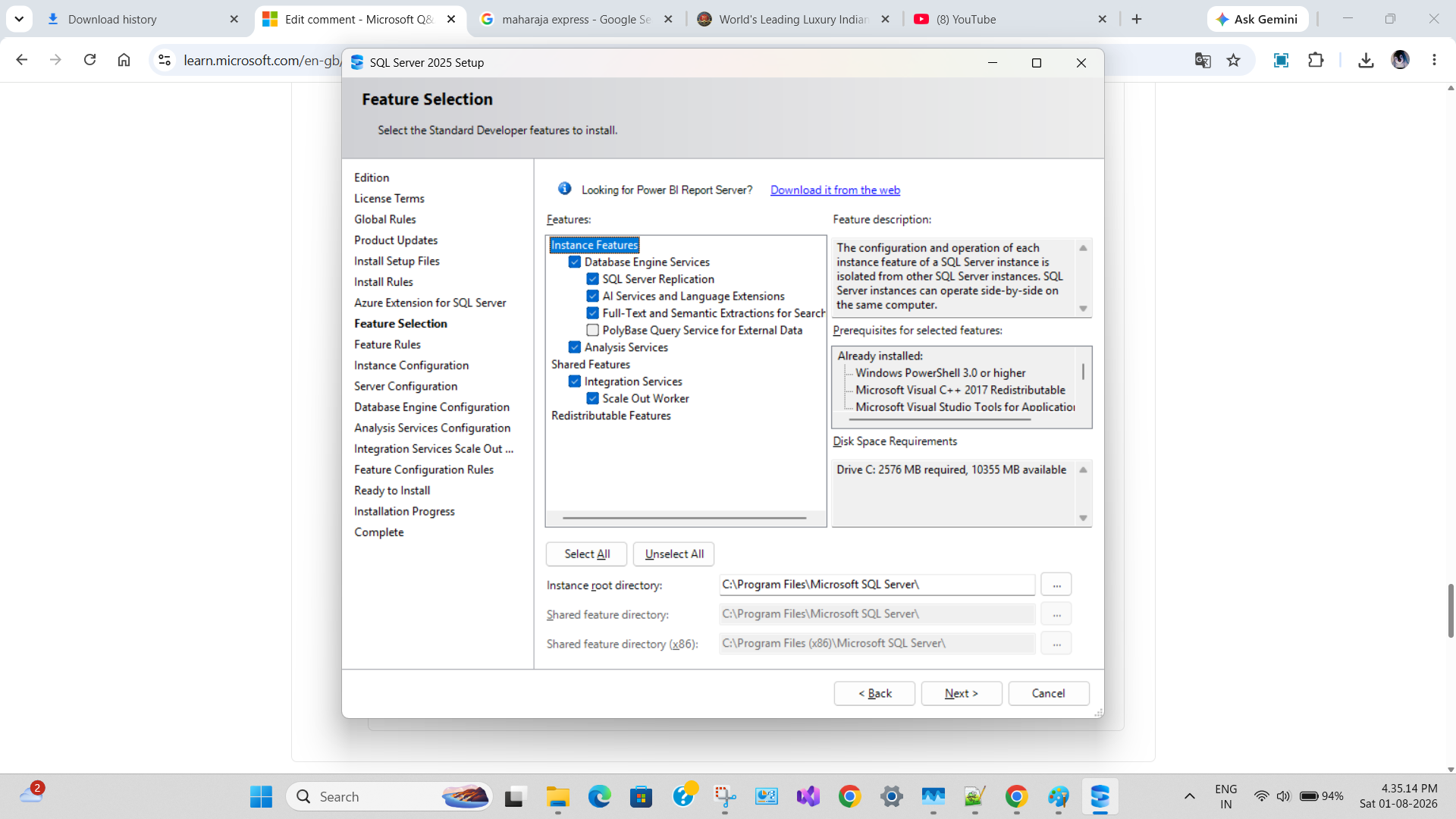Click the translate page icon
This screenshot has height=819, width=1456.
[1203, 60]
